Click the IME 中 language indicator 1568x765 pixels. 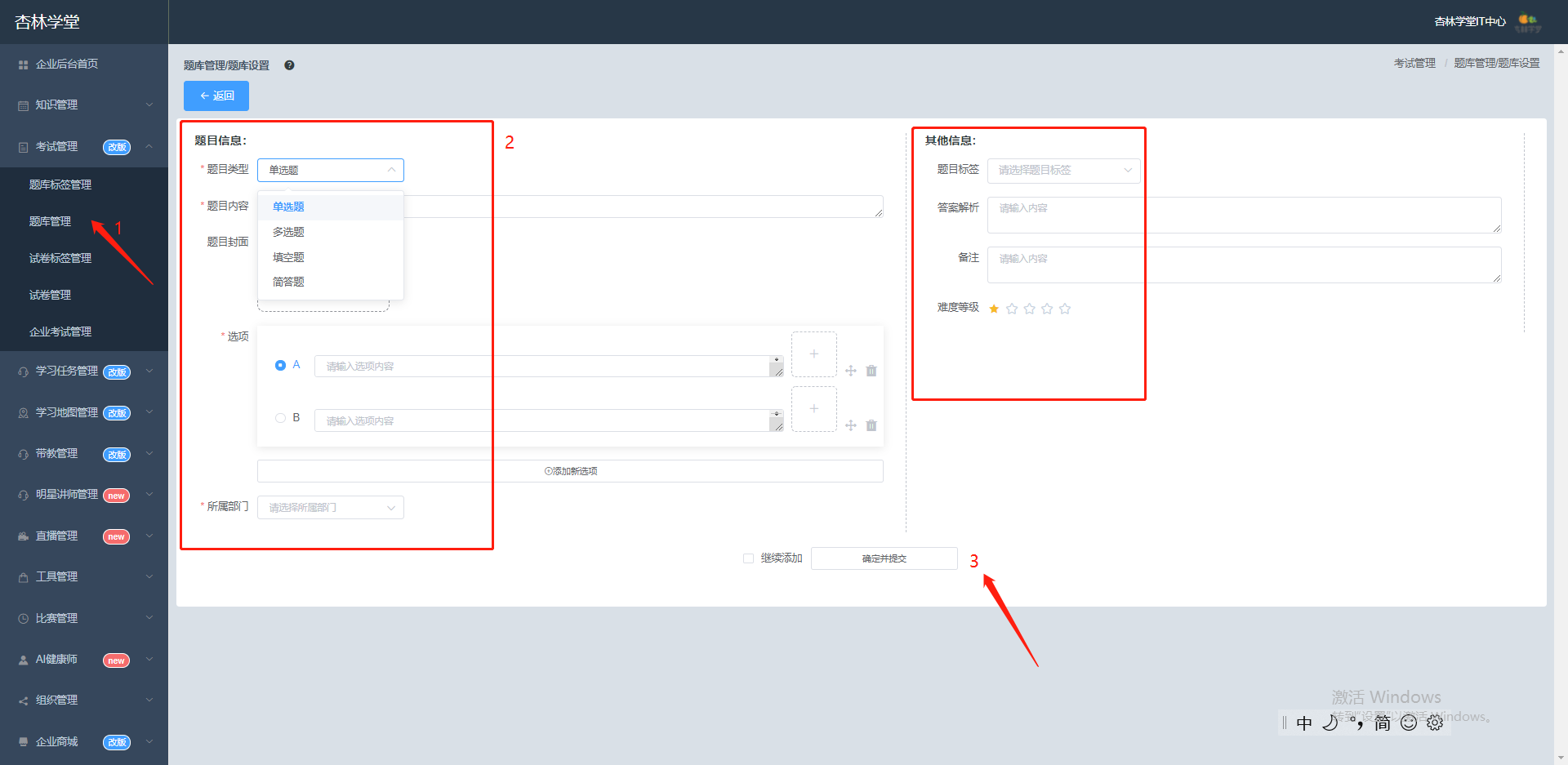[x=1304, y=723]
